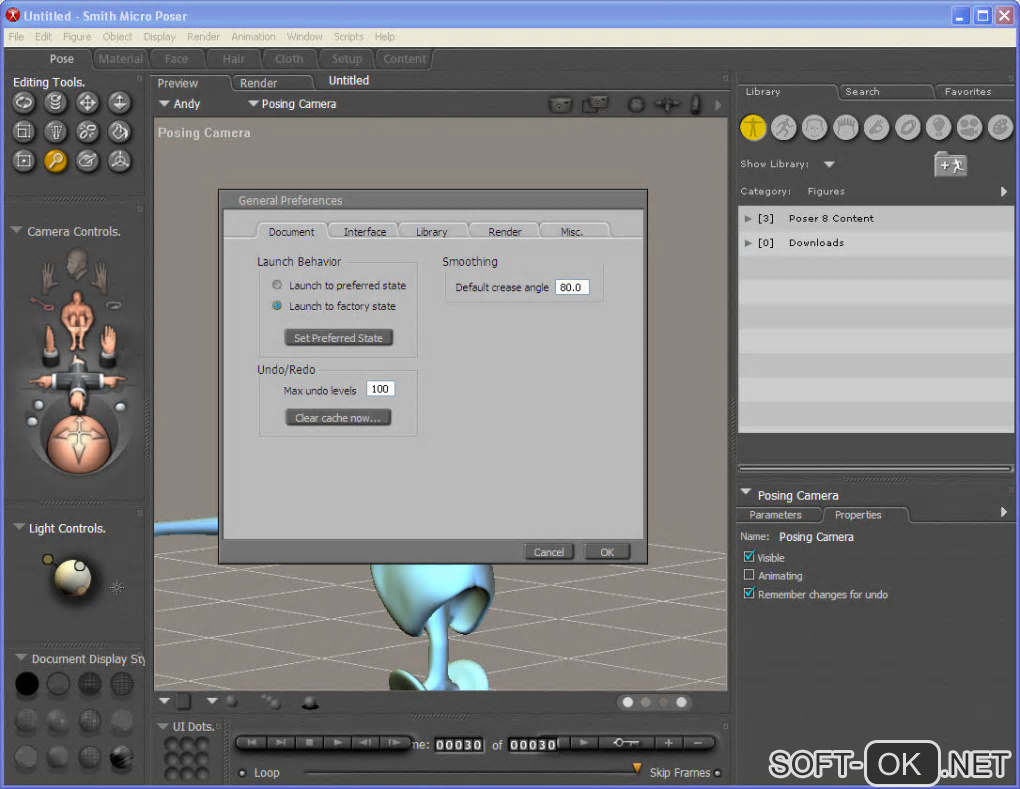Open the Poses library category icon
Viewport: 1020px width, 789px height.
point(784,127)
